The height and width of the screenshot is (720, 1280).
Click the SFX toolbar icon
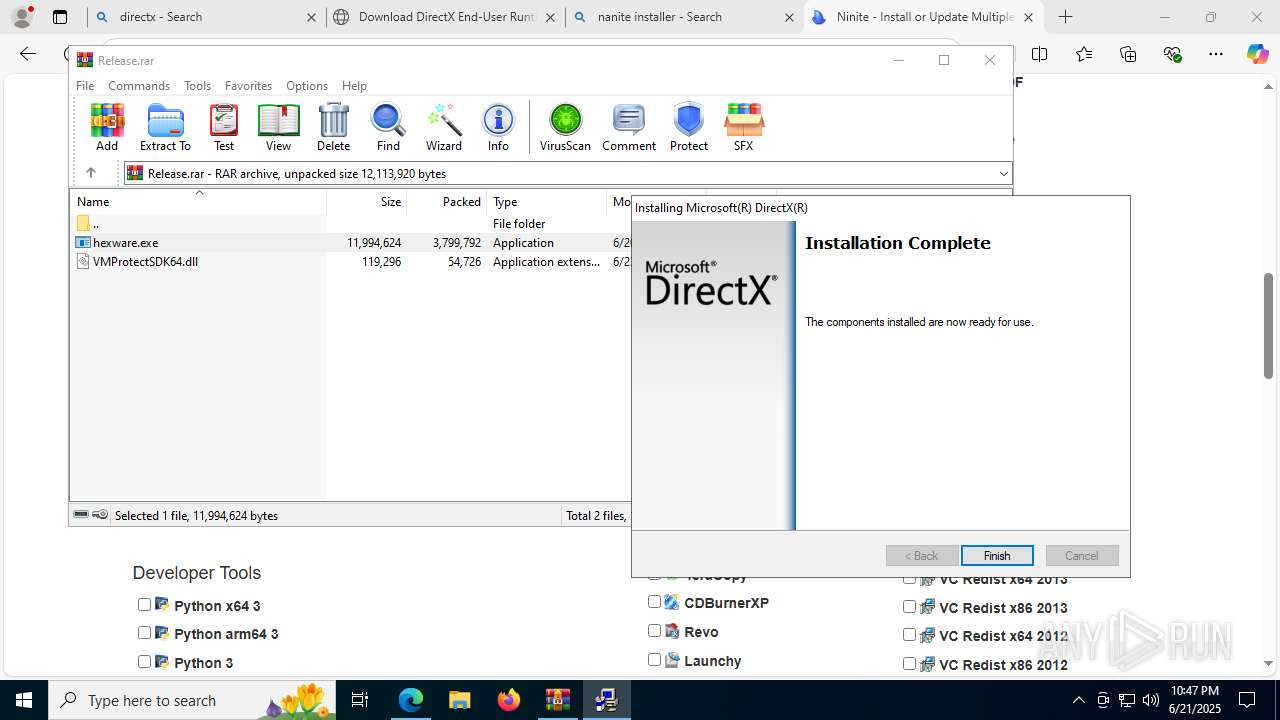click(743, 127)
